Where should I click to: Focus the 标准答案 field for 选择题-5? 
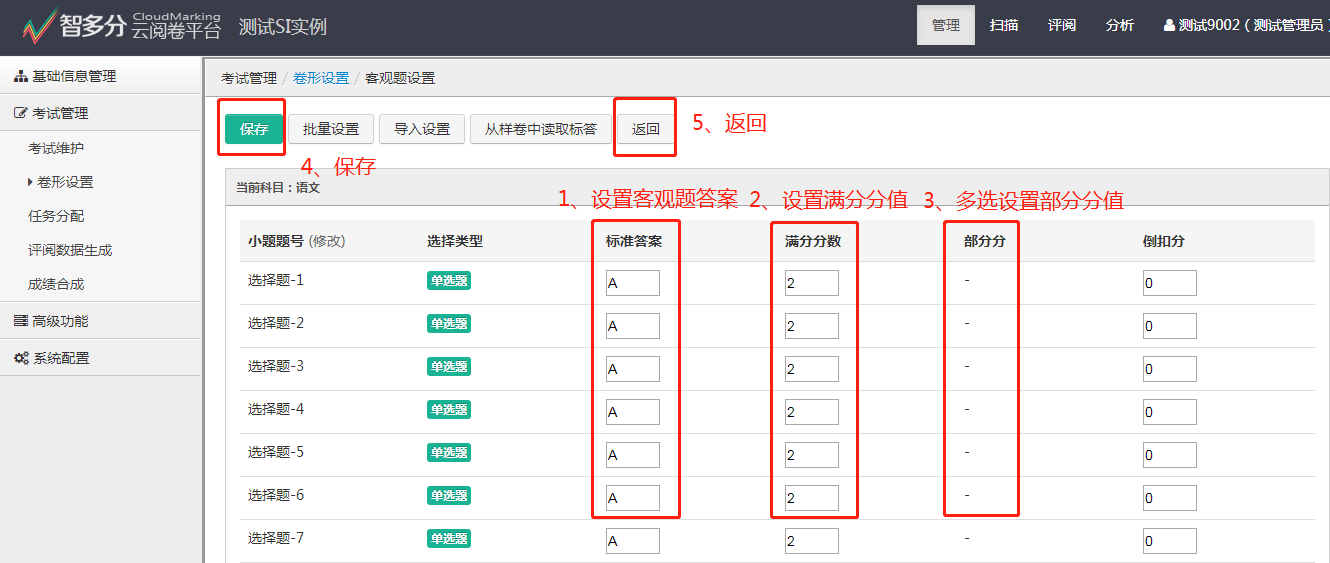633,455
